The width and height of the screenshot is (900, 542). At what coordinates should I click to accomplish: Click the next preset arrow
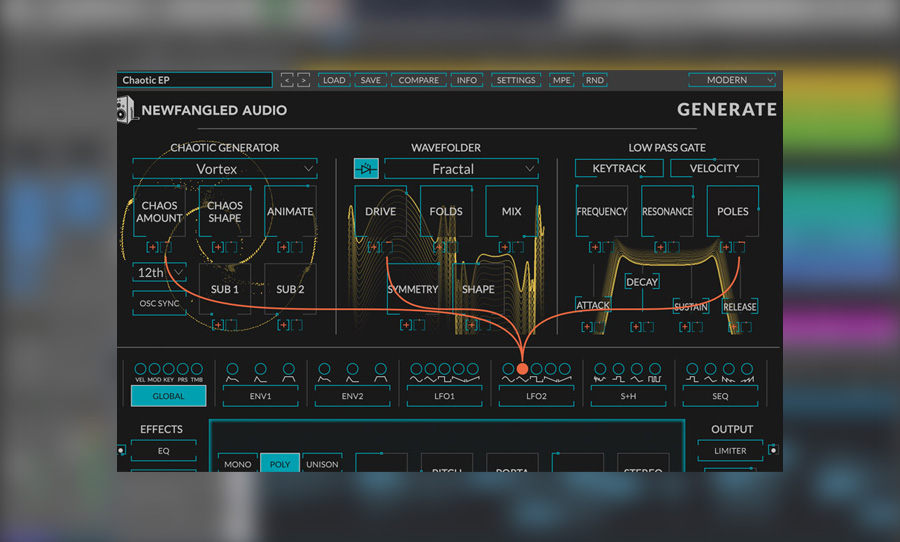tap(301, 80)
